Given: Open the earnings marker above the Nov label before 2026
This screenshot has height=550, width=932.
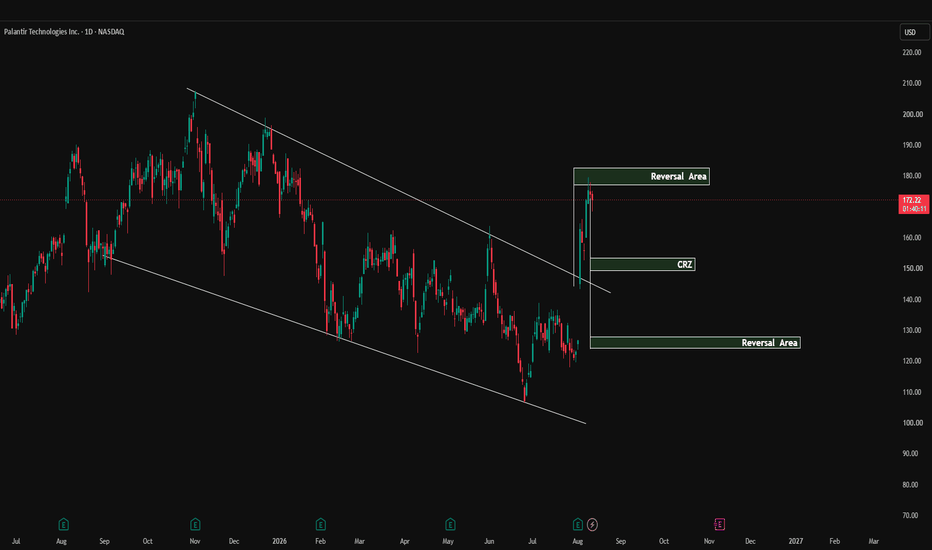Looking at the screenshot, I should coord(195,524).
